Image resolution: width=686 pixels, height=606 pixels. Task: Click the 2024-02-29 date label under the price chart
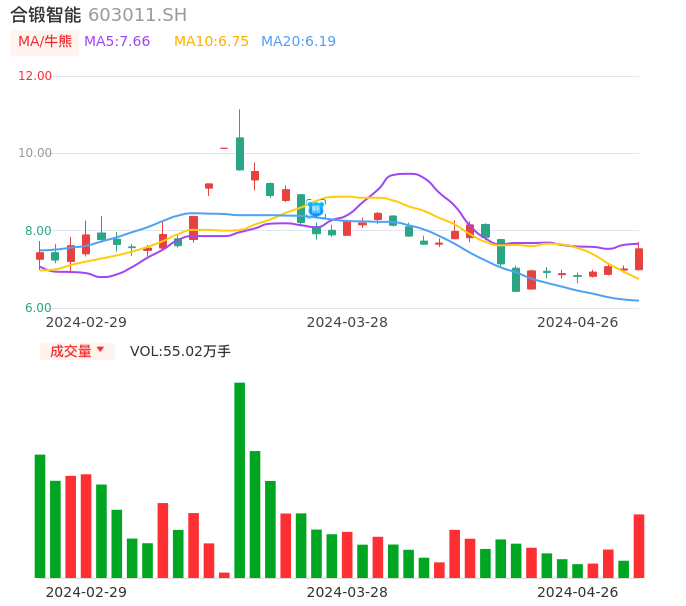86,322
